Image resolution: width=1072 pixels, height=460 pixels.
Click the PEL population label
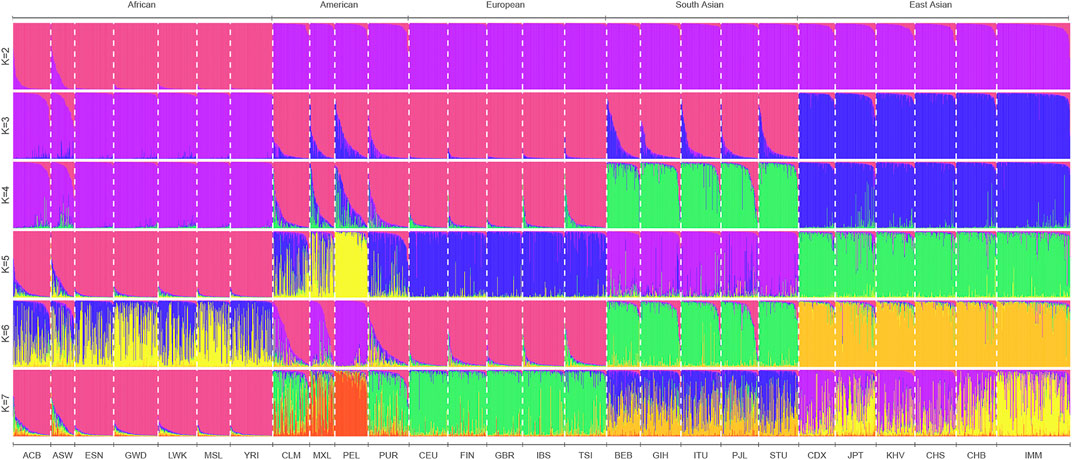tap(351, 454)
